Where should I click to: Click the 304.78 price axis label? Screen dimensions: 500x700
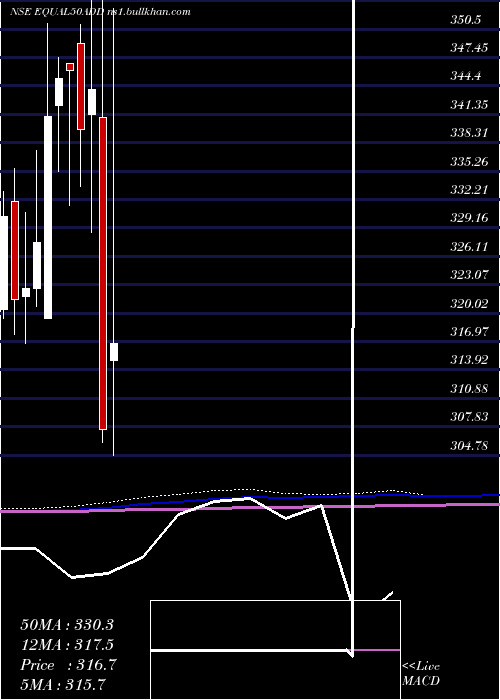pos(469,445)
